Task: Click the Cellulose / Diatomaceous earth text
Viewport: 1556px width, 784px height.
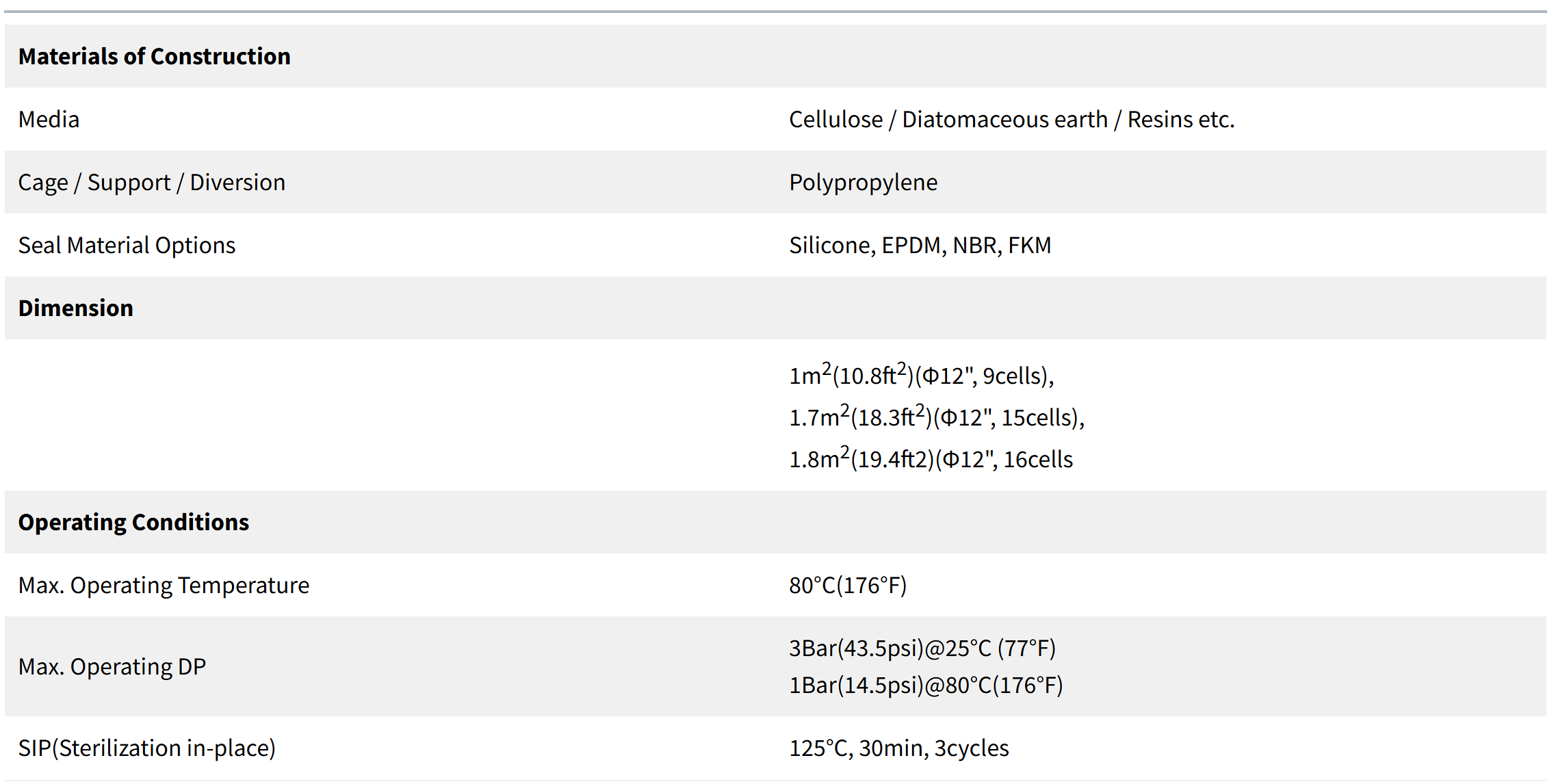Action: click(948, 119)
